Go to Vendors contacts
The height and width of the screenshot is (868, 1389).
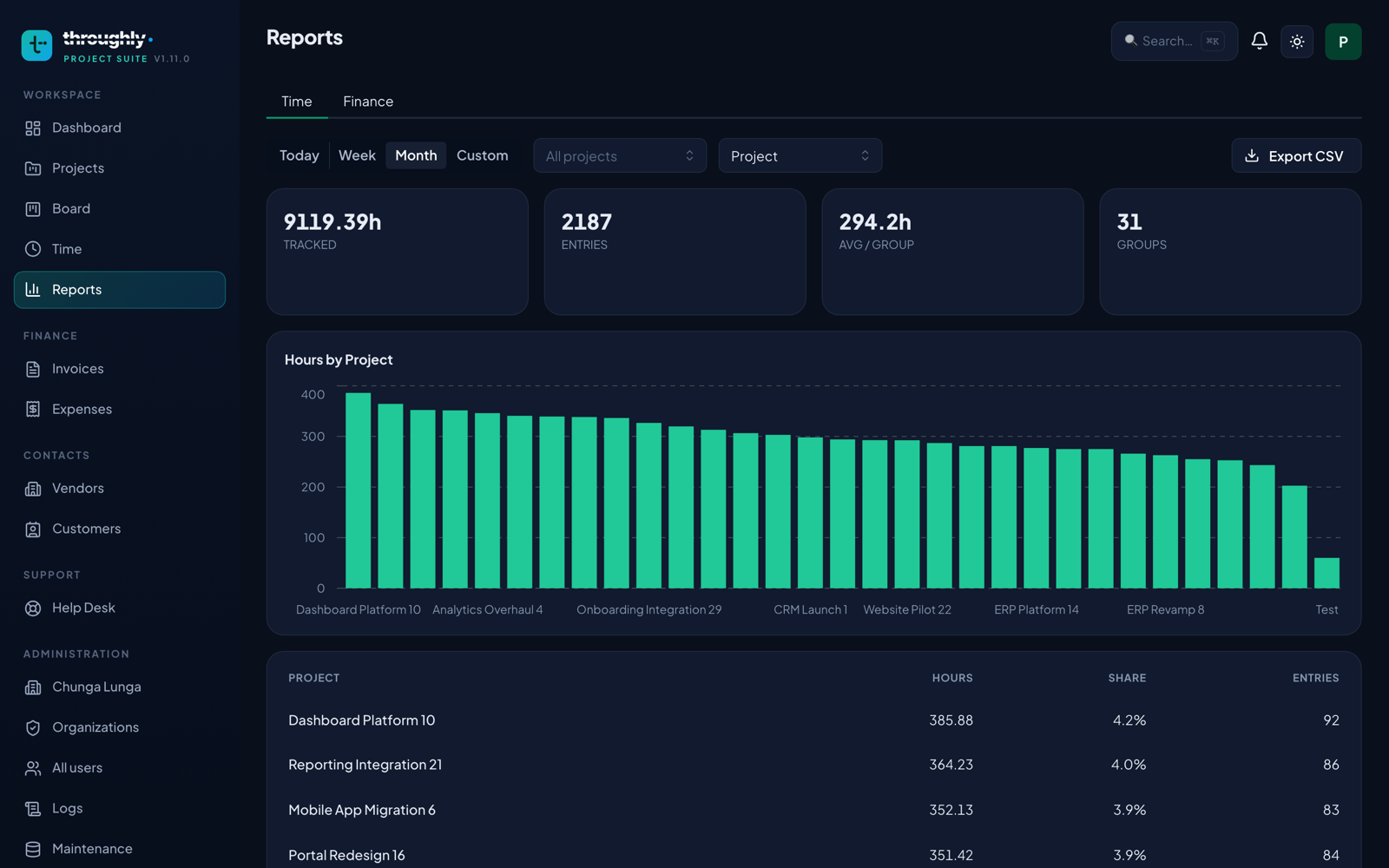[120, 489]
